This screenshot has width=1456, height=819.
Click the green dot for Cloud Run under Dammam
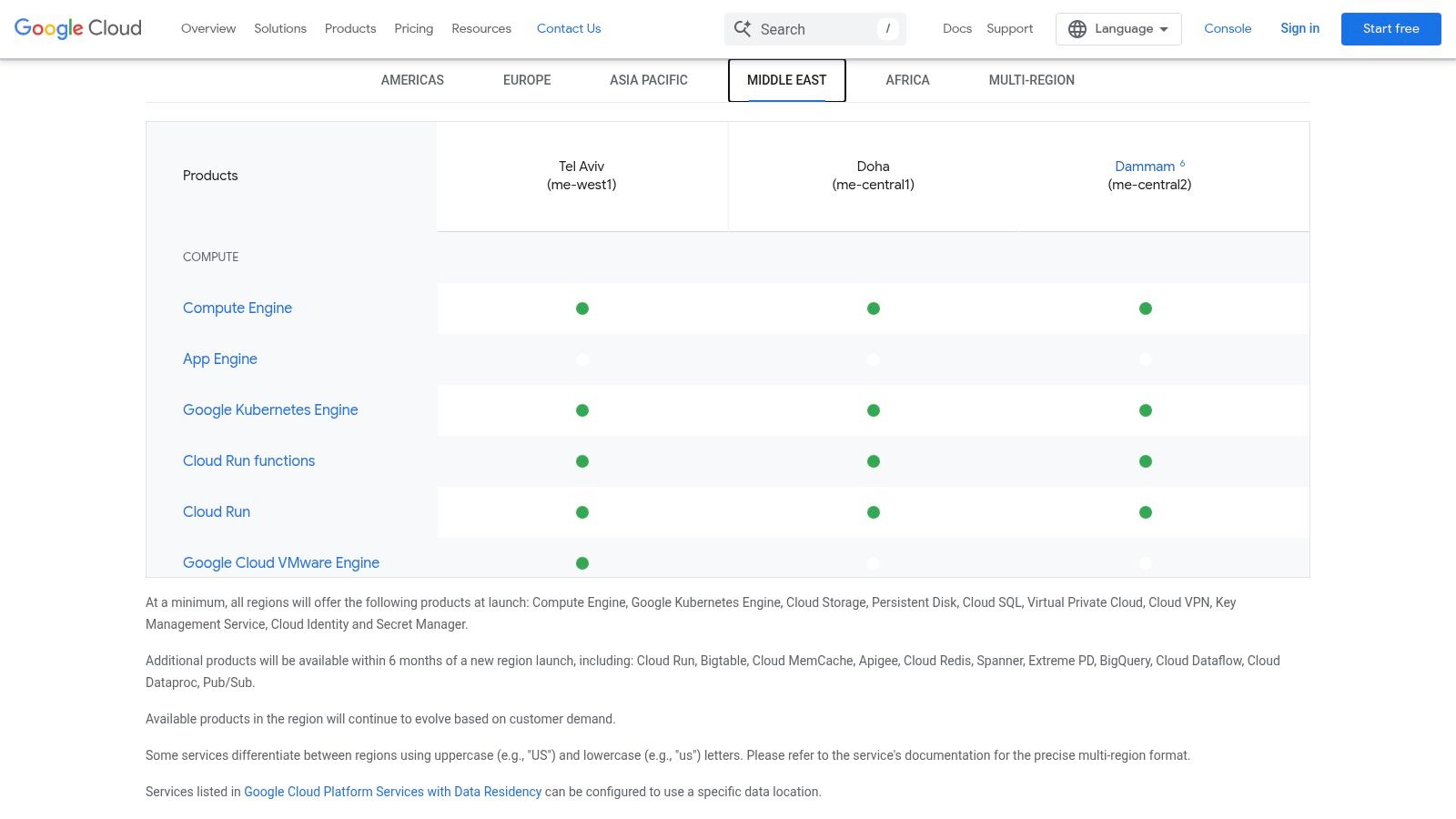1146,511
